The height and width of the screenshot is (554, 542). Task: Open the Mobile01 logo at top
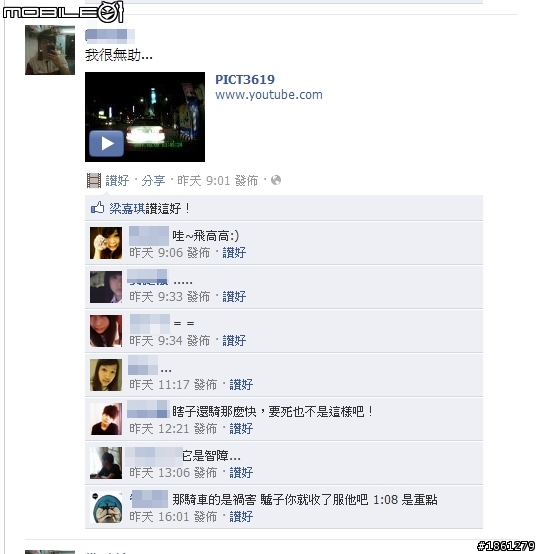pyautogui.click(x=64, y=12)
